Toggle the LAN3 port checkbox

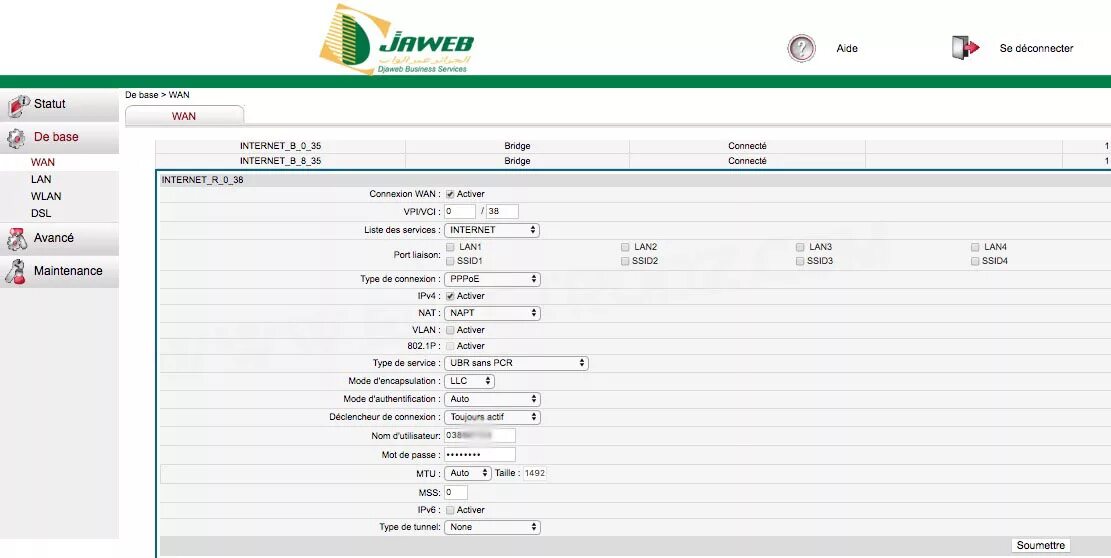point(800,247)
